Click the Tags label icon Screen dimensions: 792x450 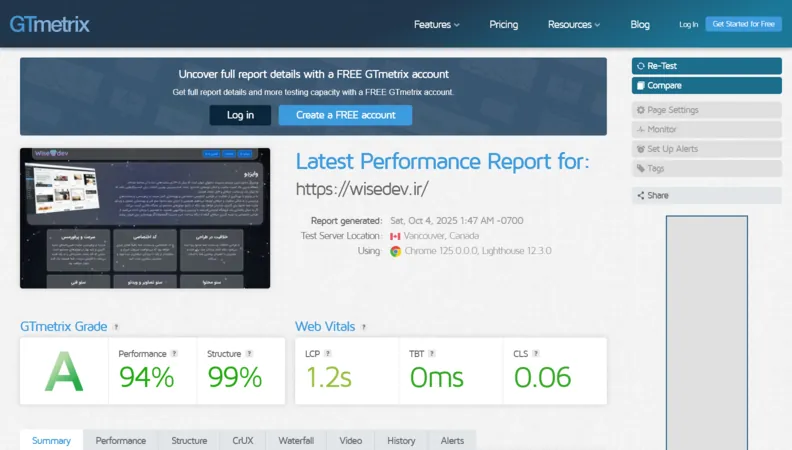[x=640, y=168]
